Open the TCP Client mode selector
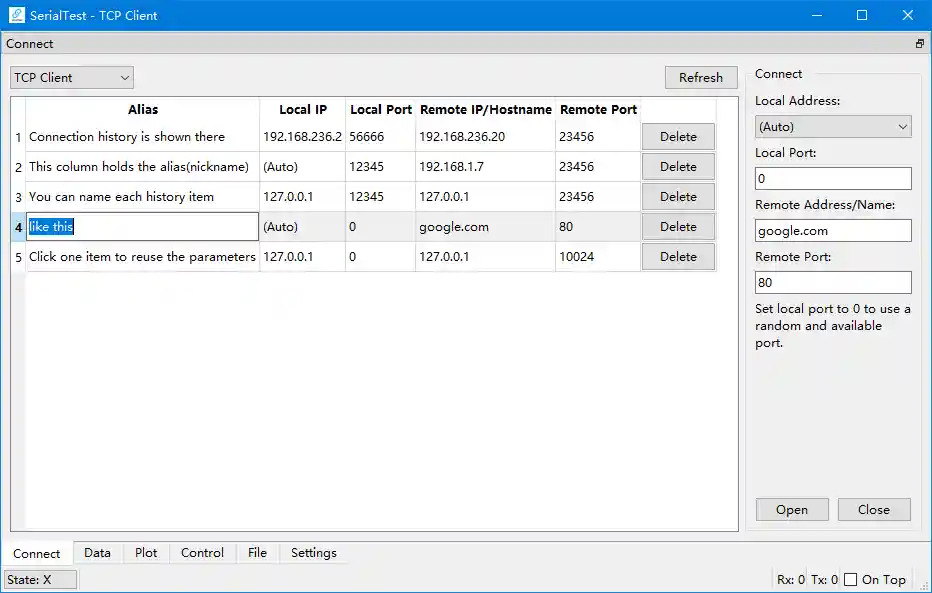This screenshot has height=593, width=932. [71, 77]
